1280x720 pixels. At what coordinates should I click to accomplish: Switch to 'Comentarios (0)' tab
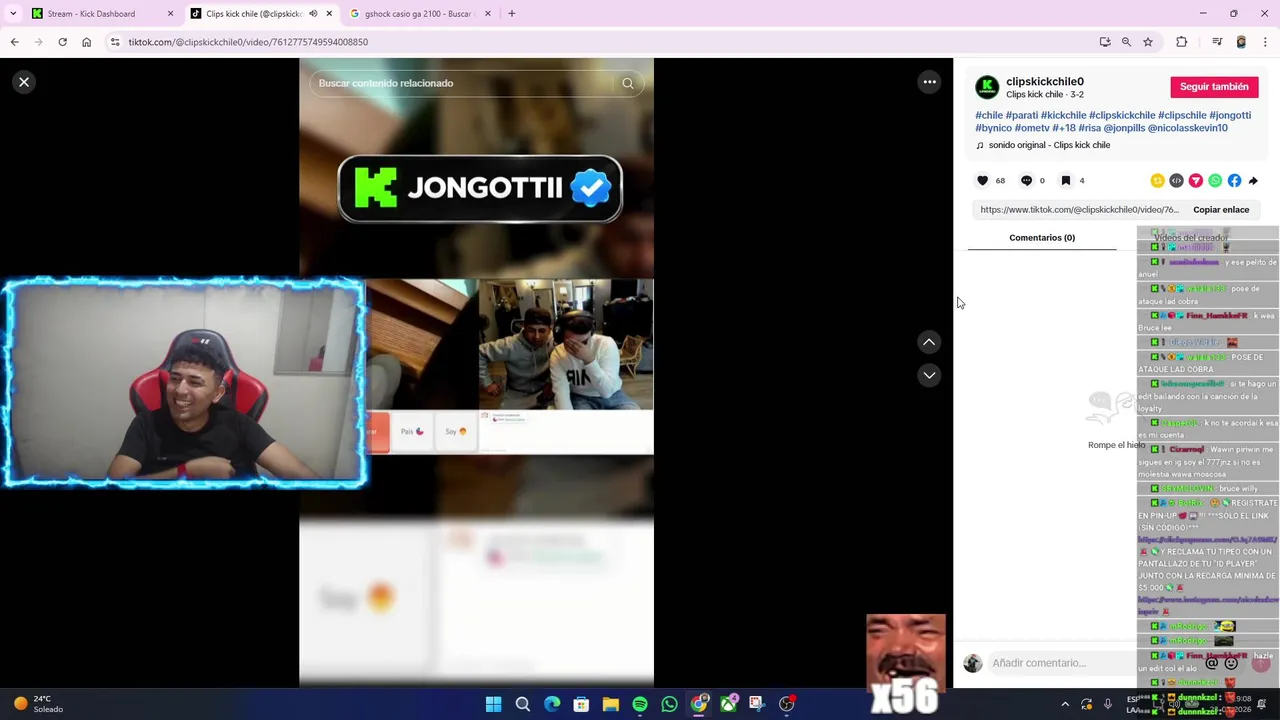tap(1042, 238)
